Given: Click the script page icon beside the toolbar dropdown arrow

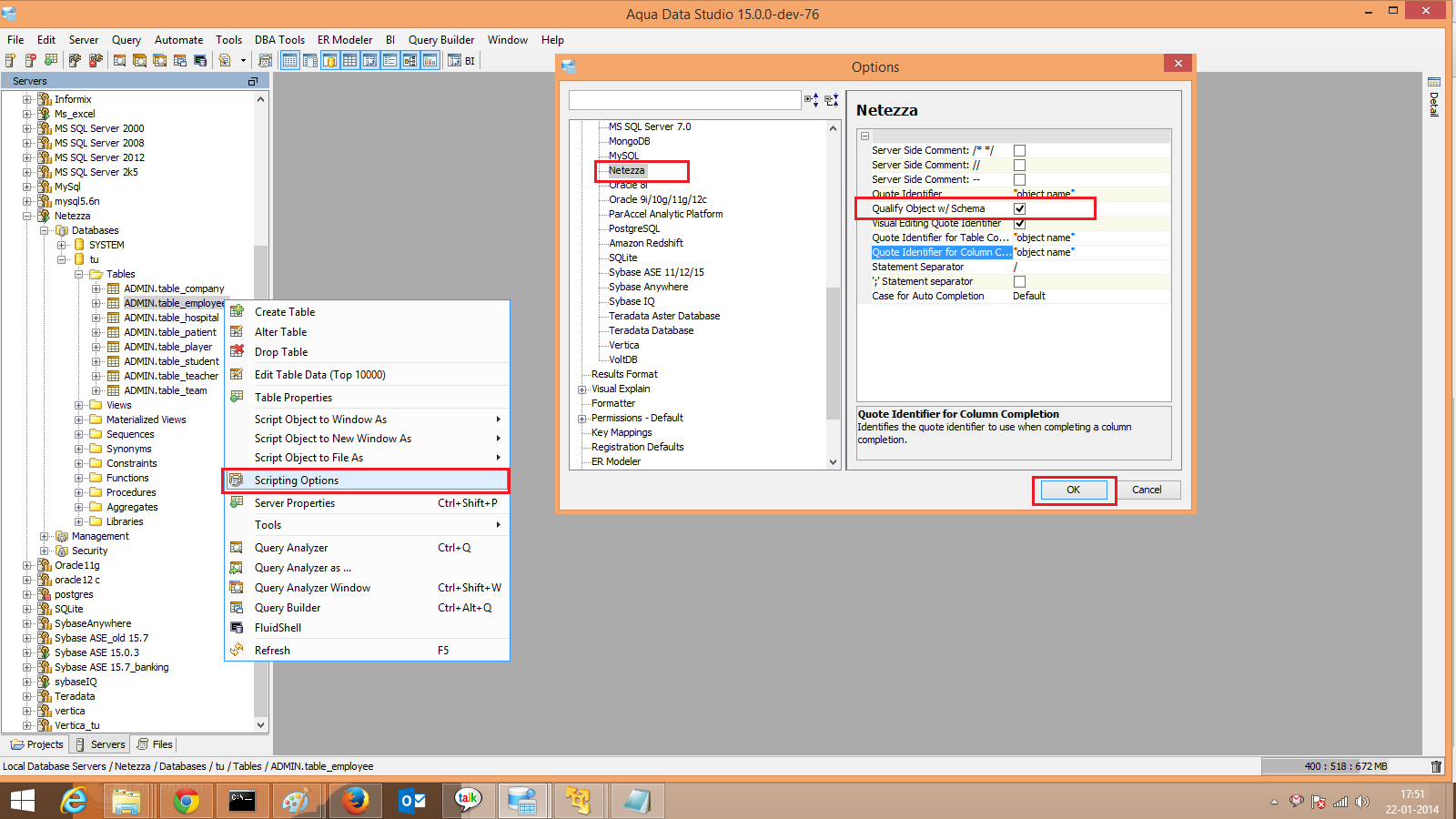Looking at the screenshot, I should [224, 60].
